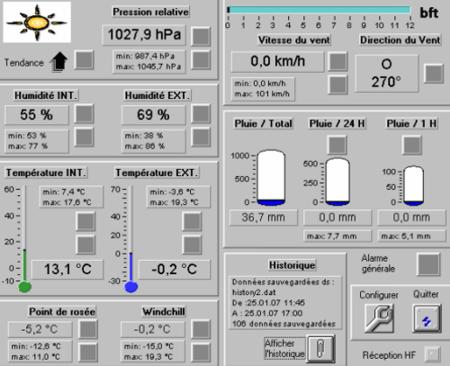The image size is (450, 366).
Task: Toggle the Alarme générale square button
Action: pyautogui.click(x=429, y=264)
